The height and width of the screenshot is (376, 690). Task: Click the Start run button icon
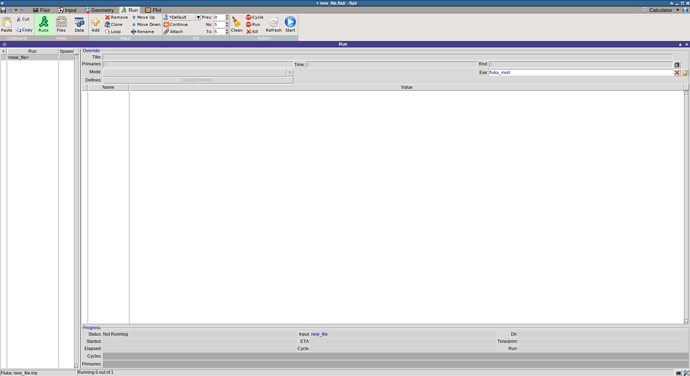[290, 22]
